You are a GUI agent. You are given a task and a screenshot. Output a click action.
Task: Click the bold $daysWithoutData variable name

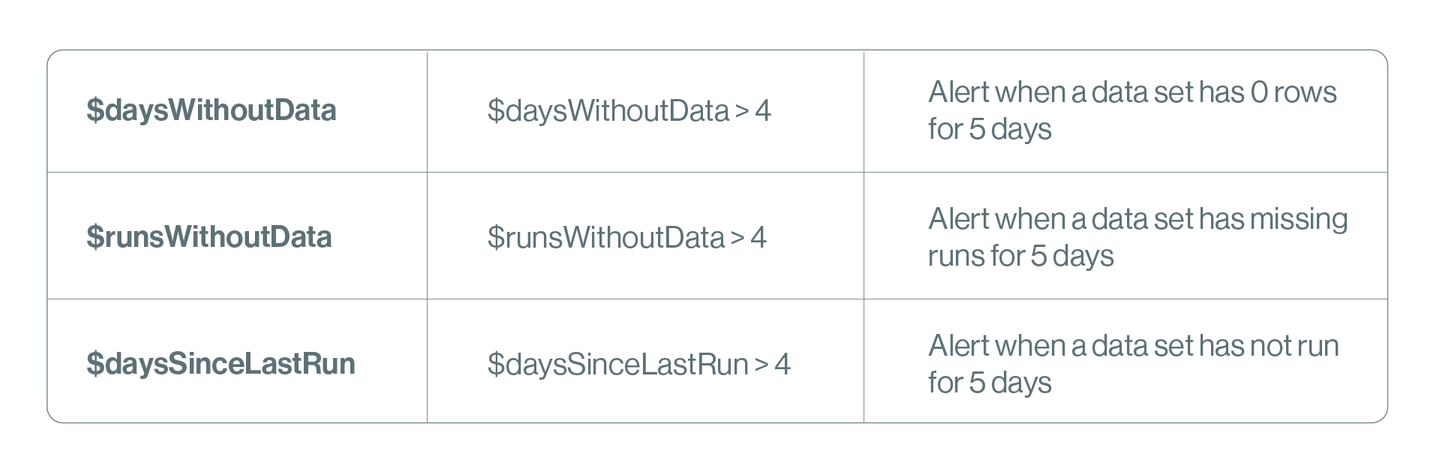211,111
